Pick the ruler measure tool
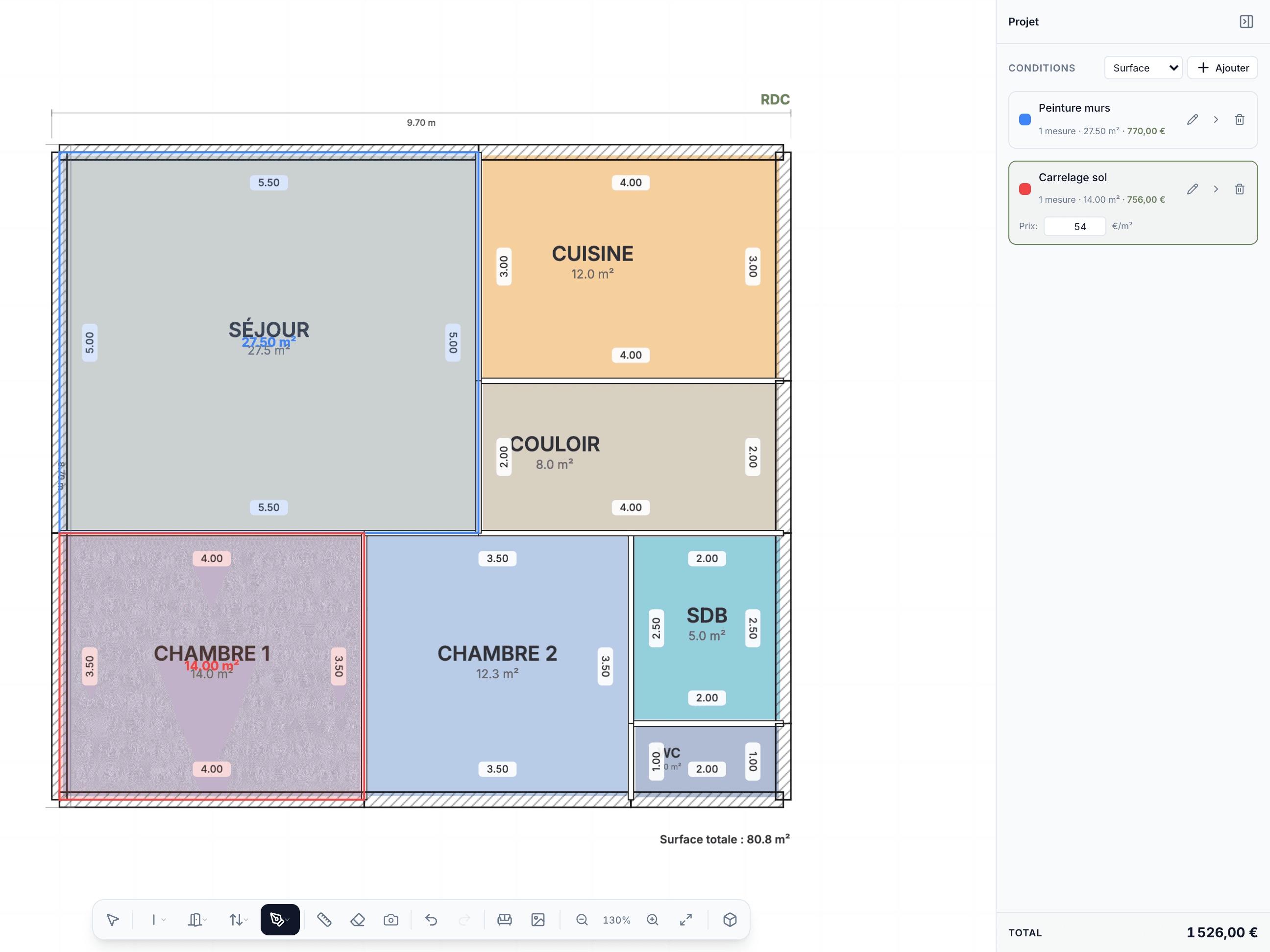 (324, 920)
